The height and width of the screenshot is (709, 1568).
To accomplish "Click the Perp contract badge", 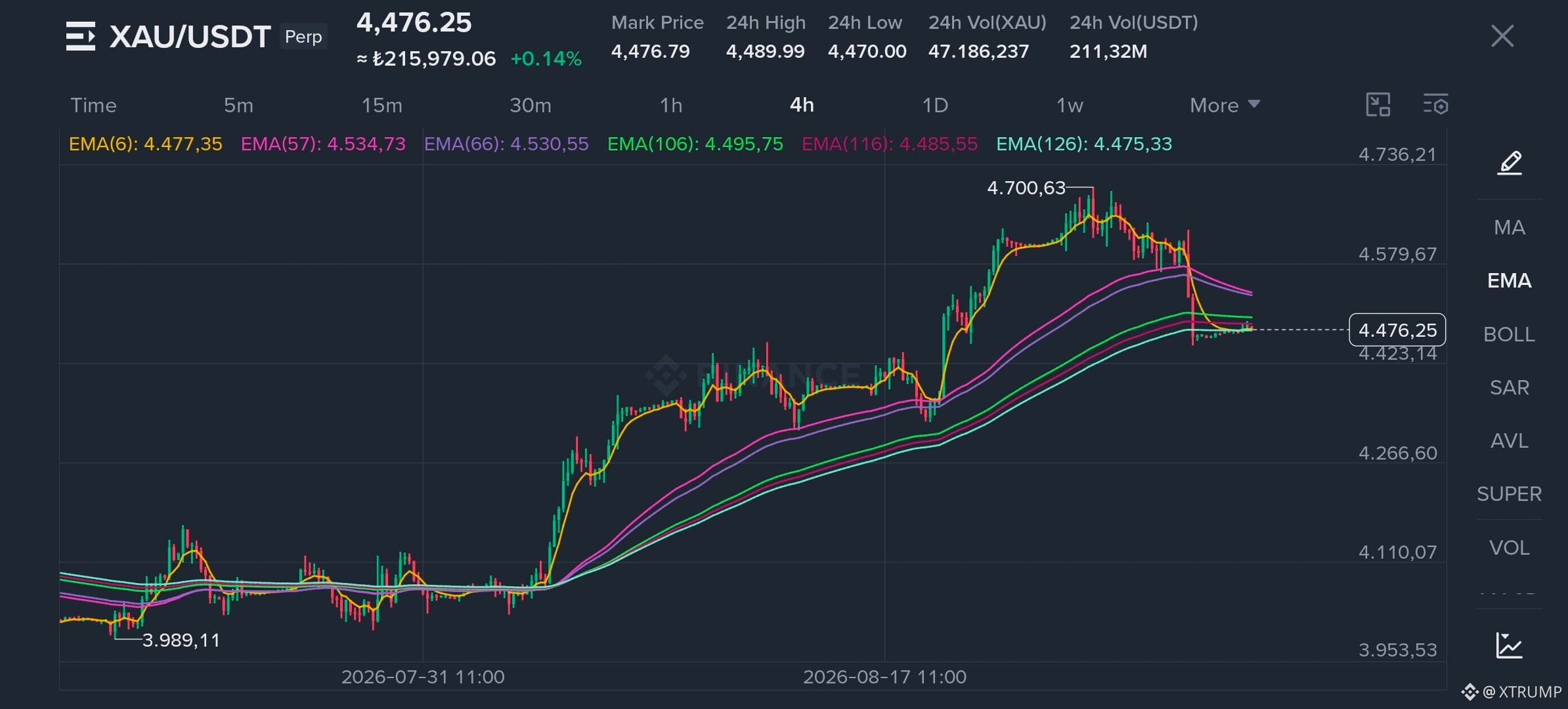I will point(303,37).
